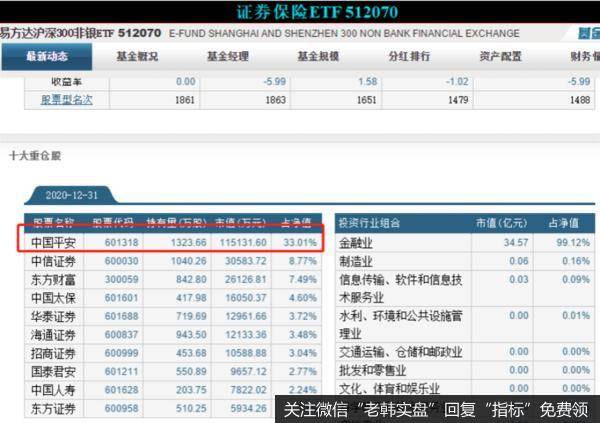Image resolution: width=600 pixels, height=423 pixels.
Task: Click stock code 600030
Action: coord(121,261)
